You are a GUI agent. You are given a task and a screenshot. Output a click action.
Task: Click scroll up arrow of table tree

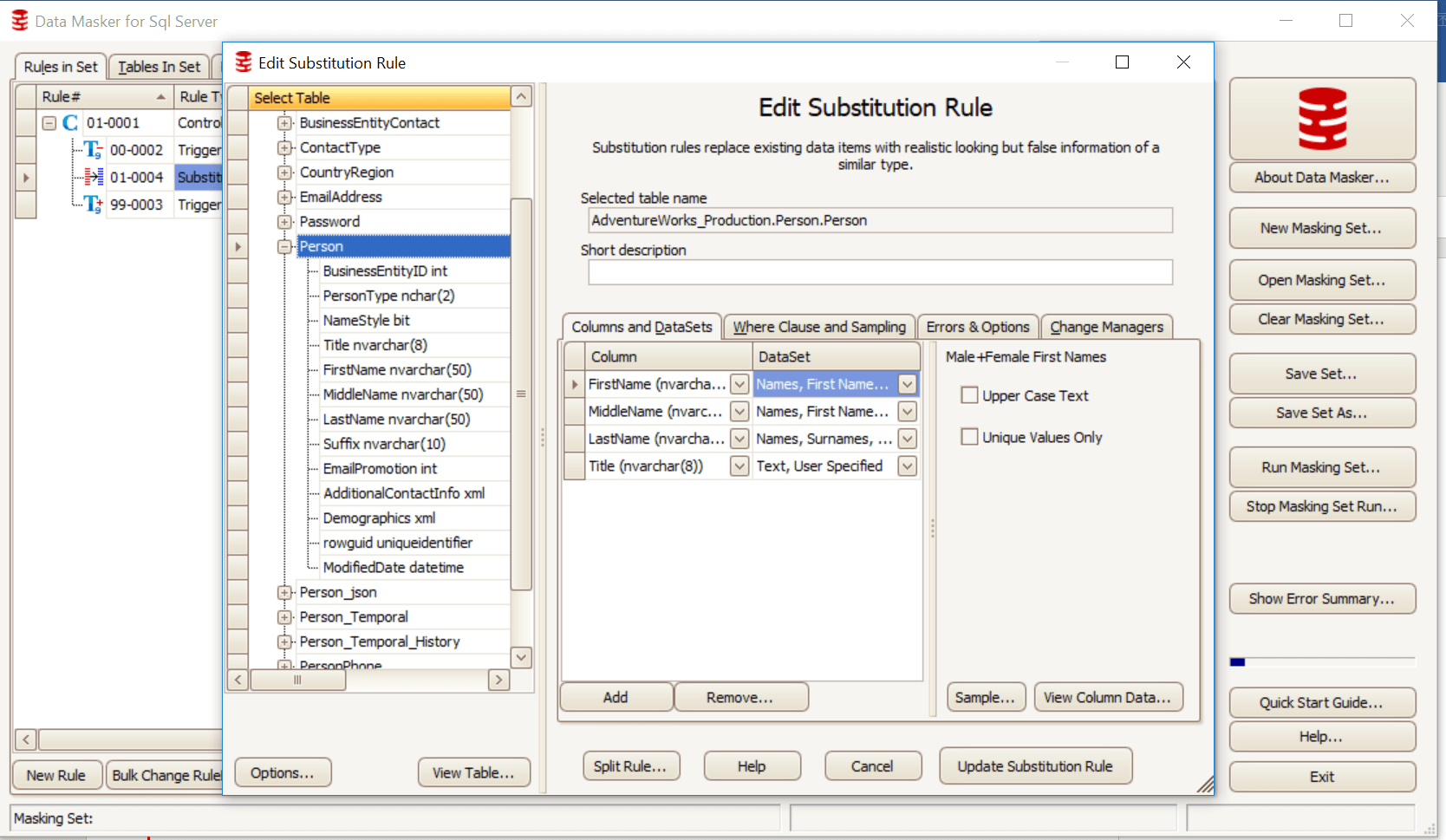[521, 96]
